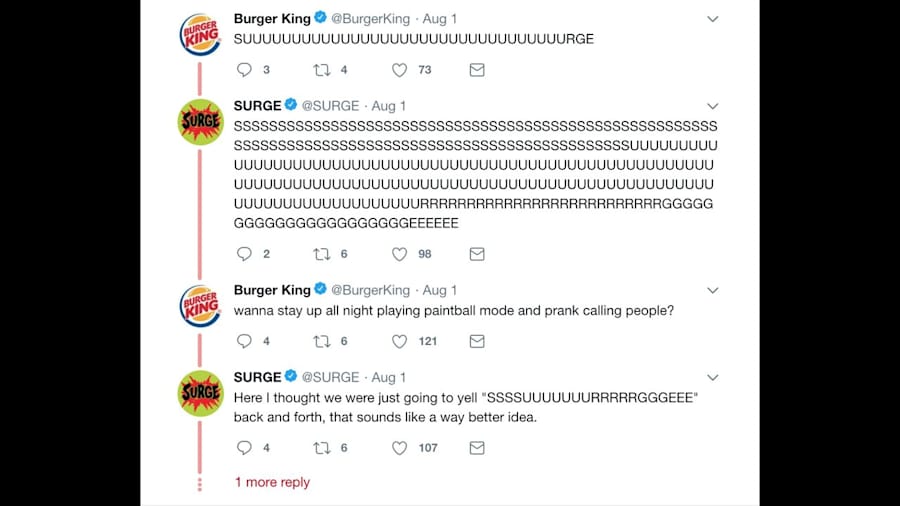Open SURGE avatar beside the long tweet
The width and height of the screenshot is (900, 506).
pos(200,122)
